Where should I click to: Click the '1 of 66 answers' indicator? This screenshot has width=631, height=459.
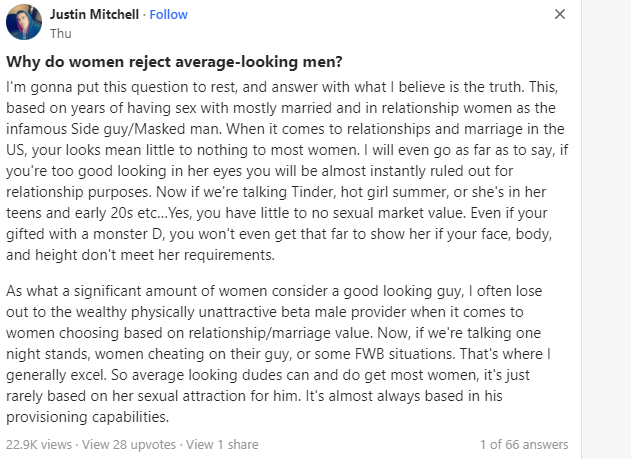(x=524, y=444)
